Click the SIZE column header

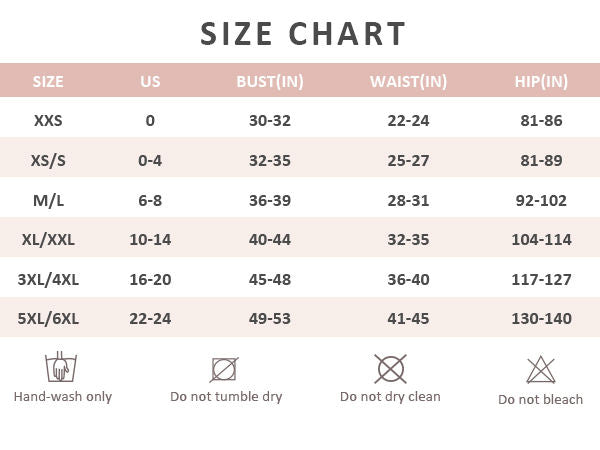(x=48, y=82)
